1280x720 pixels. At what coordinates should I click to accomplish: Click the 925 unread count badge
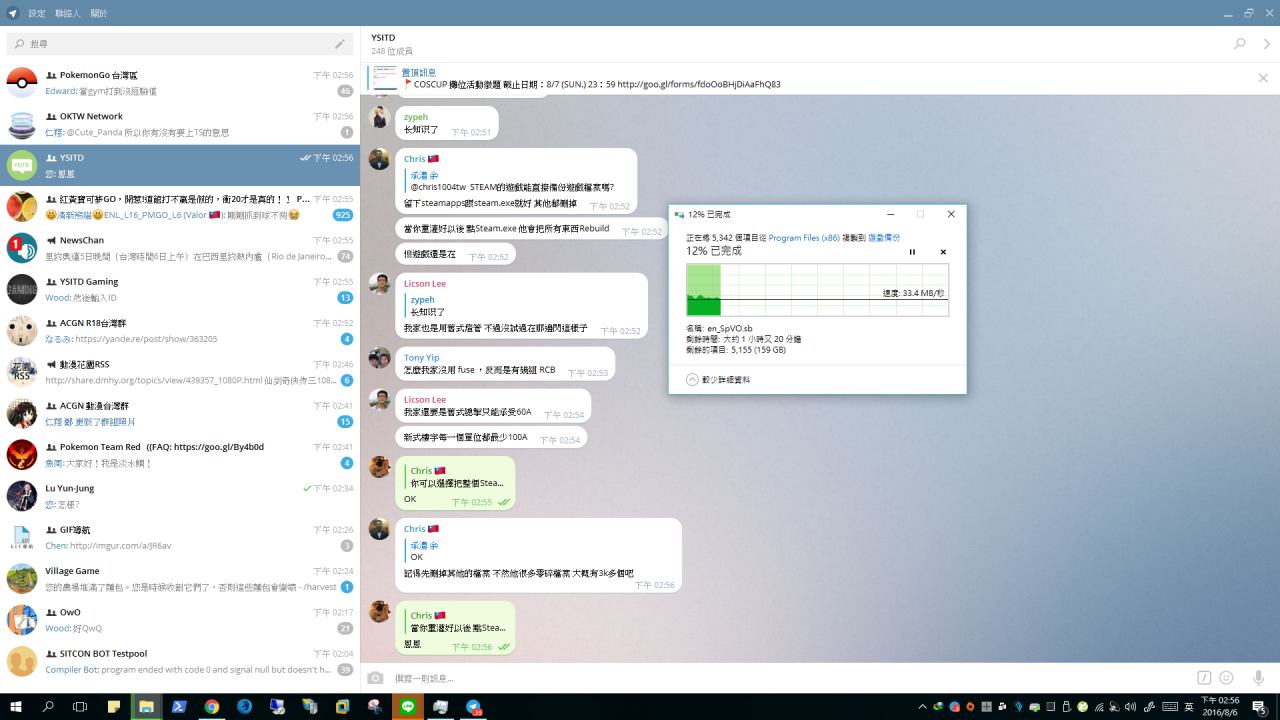[x=343, y=215]
